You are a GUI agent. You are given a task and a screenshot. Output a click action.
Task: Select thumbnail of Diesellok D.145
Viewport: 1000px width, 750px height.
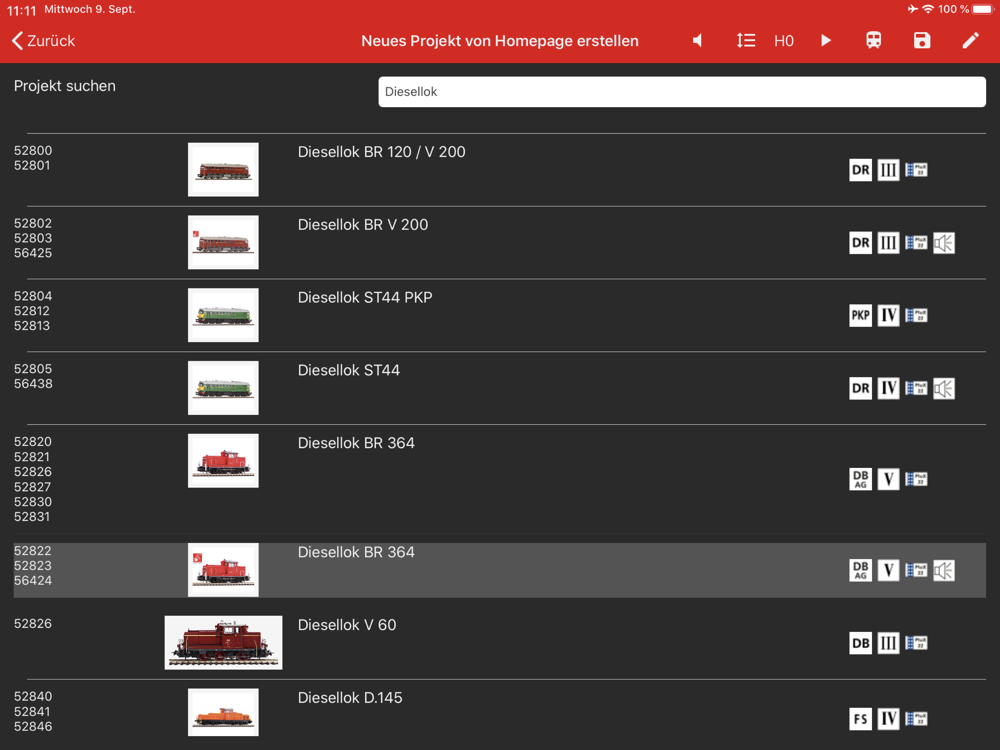point(223,712)
